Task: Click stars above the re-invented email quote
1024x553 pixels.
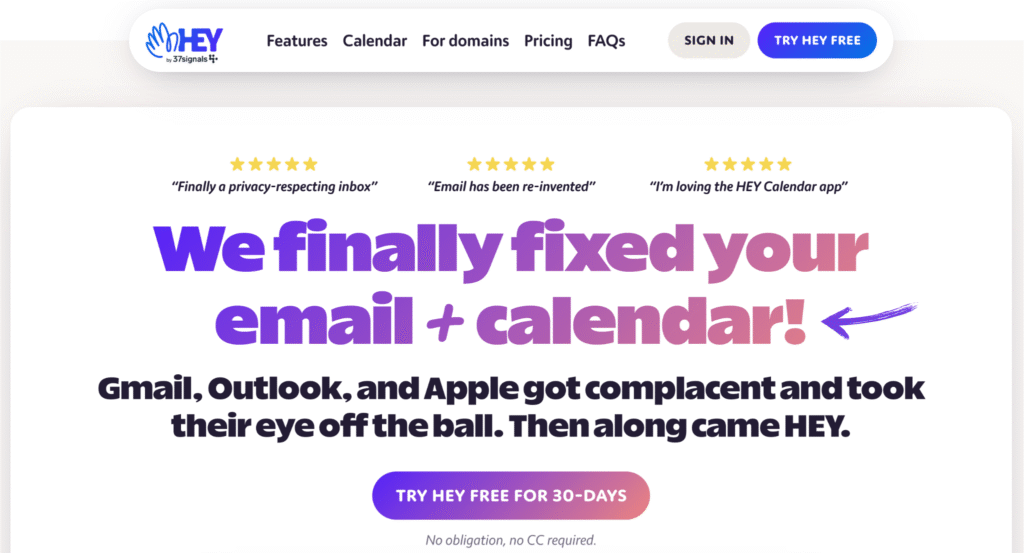Action: tap(511, 164)
